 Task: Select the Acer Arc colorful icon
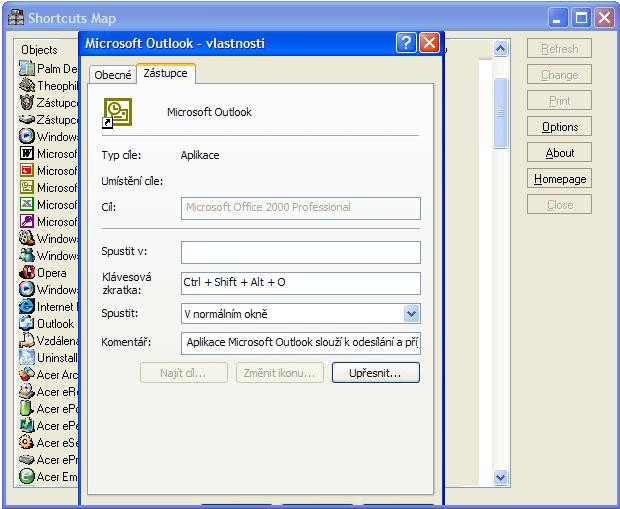tap(27, 374)
